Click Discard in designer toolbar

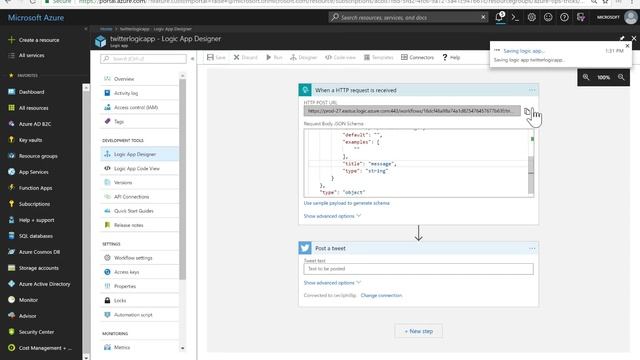245,58
